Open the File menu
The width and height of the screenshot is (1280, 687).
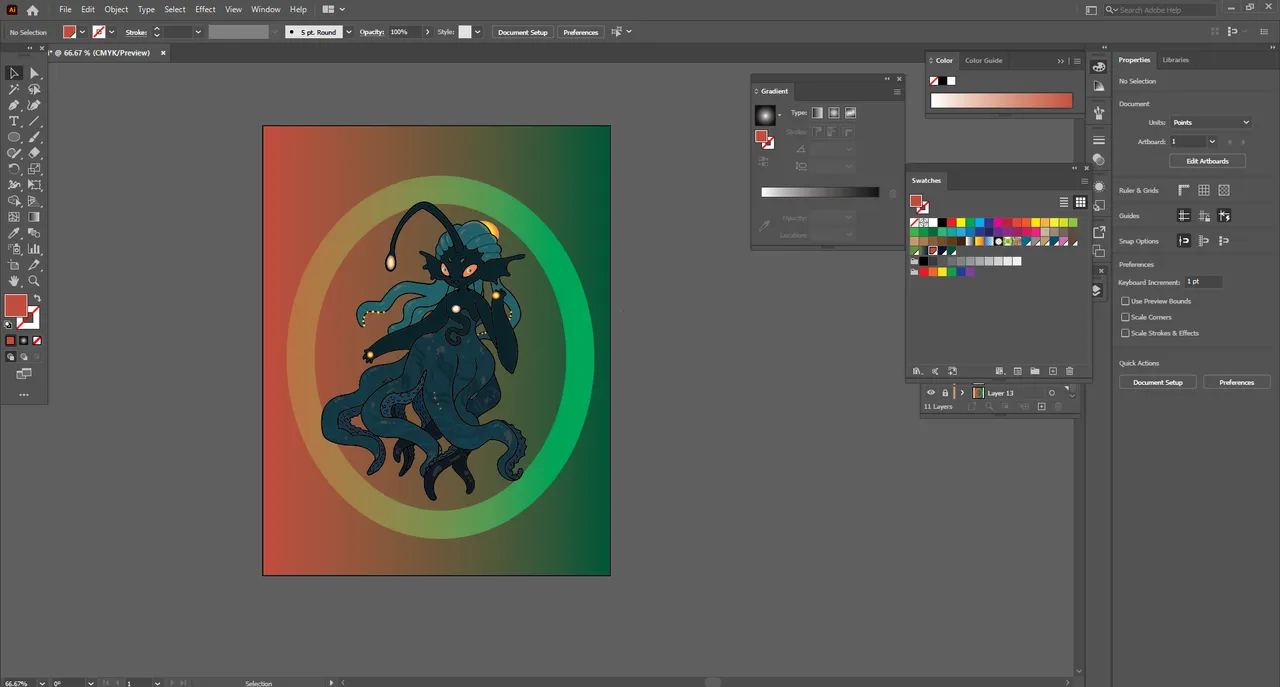[65, 10]
